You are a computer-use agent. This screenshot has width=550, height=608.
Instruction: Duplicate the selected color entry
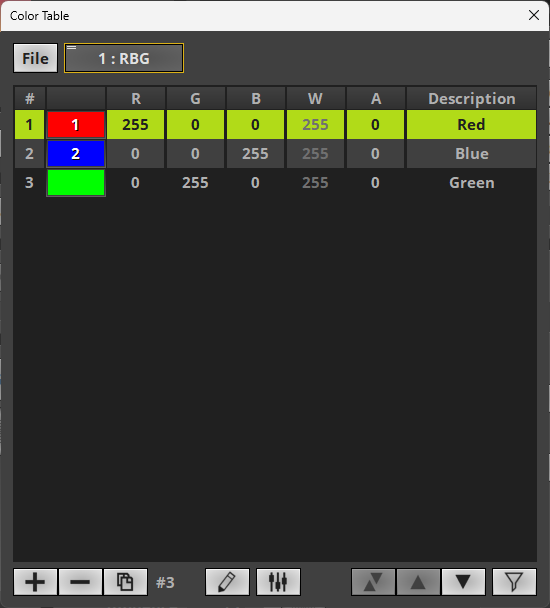tap(125, 582)
